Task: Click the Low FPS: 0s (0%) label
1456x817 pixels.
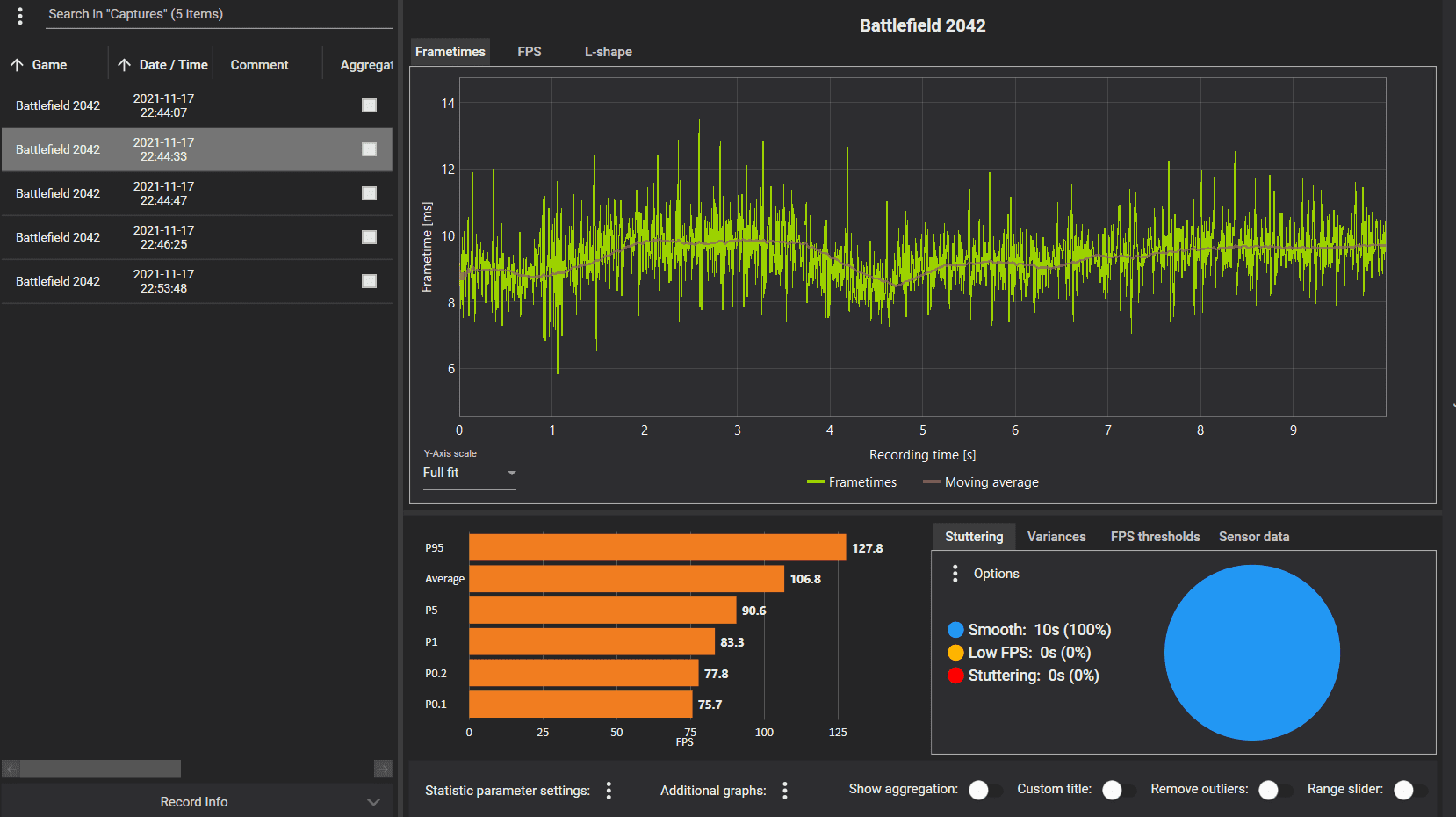Action: pos(1029,653)
